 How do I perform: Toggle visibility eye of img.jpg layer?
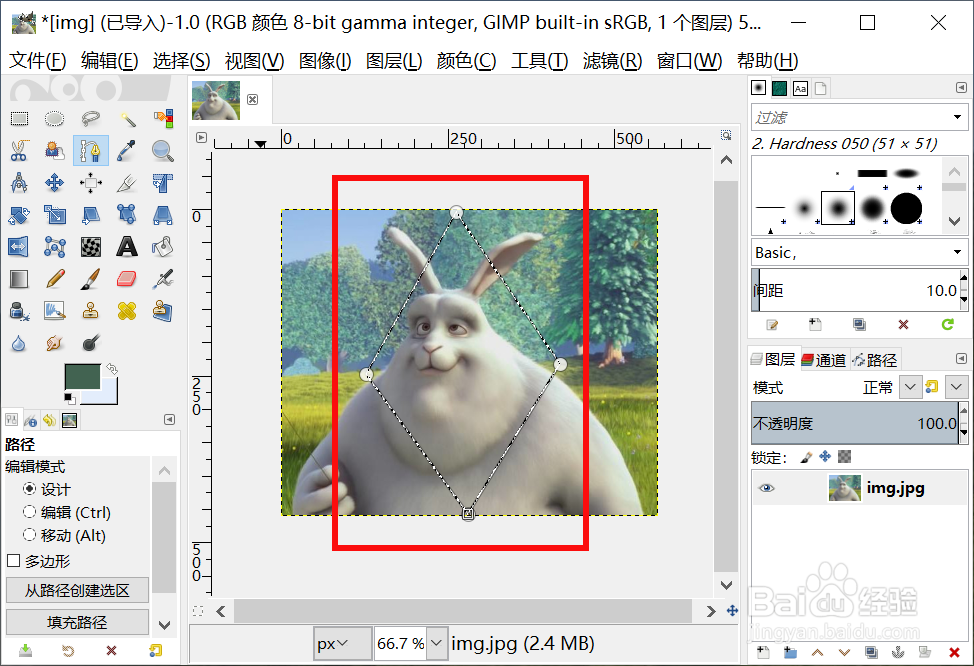click(767, 488)
